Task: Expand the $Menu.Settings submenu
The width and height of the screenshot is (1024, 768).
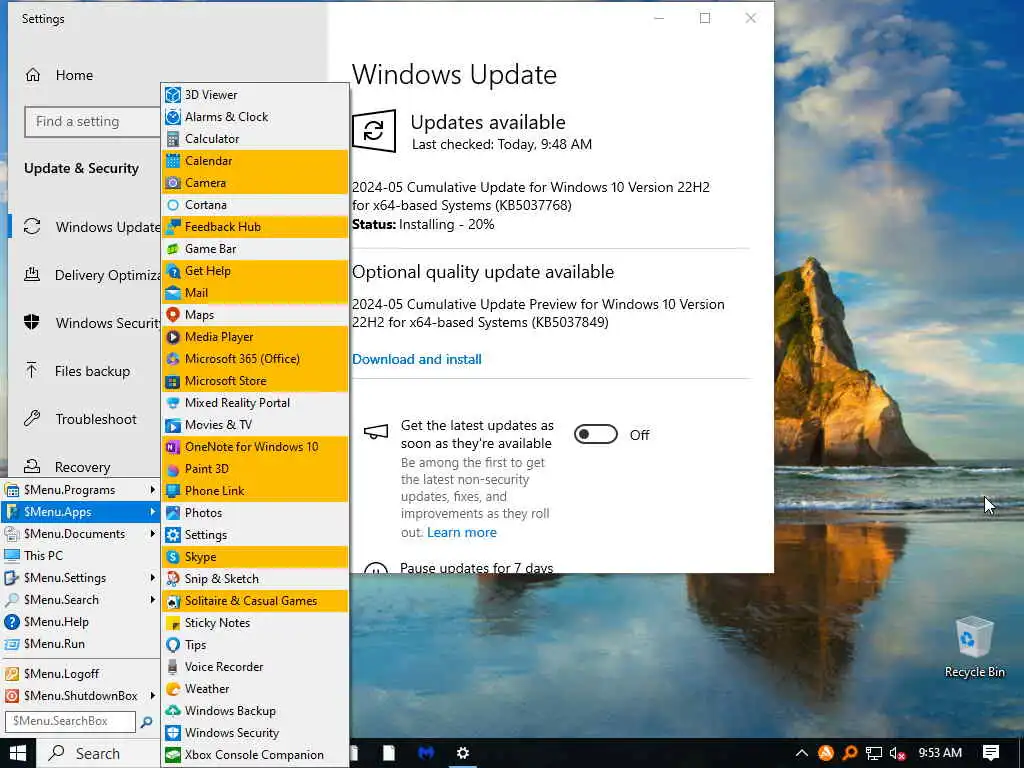Action: coord(80,578)
